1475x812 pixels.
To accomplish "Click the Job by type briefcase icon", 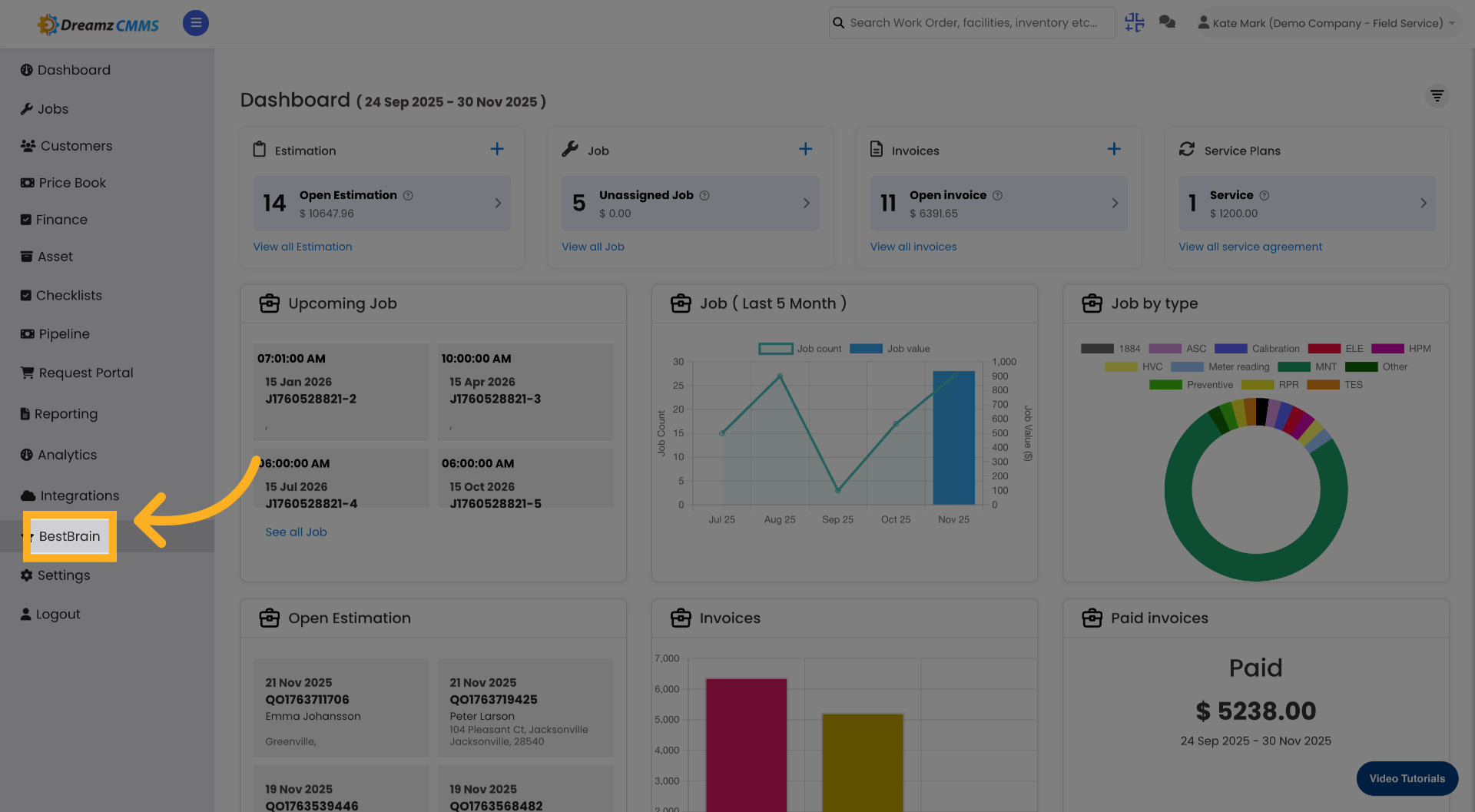I will [x=1092, y=303].
